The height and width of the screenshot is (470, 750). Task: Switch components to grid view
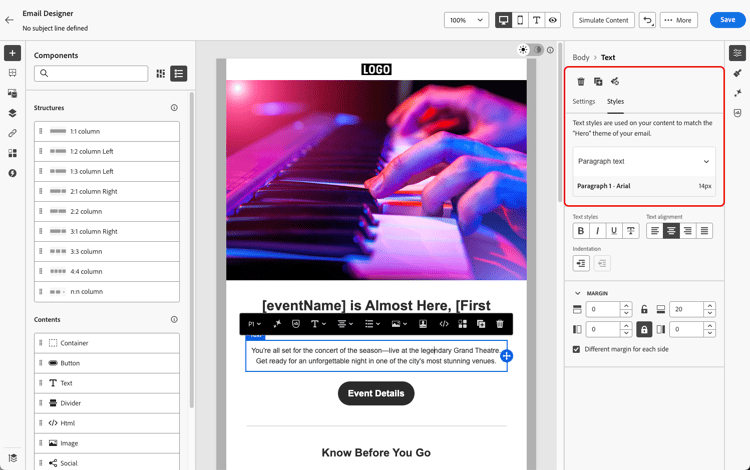click(161, 74)
